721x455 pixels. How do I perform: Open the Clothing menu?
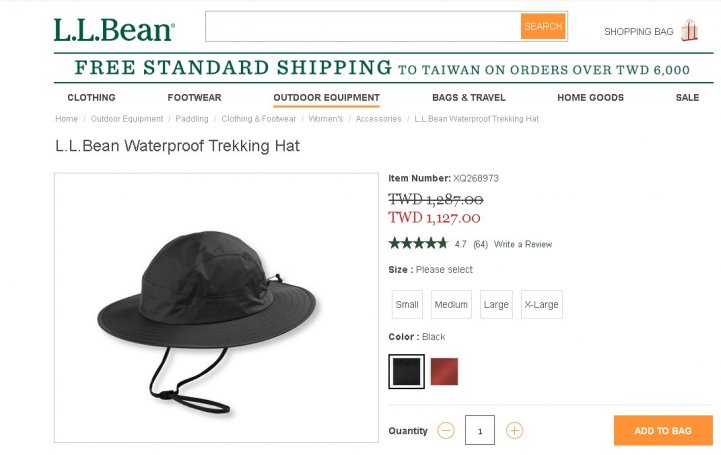(92, 97)
